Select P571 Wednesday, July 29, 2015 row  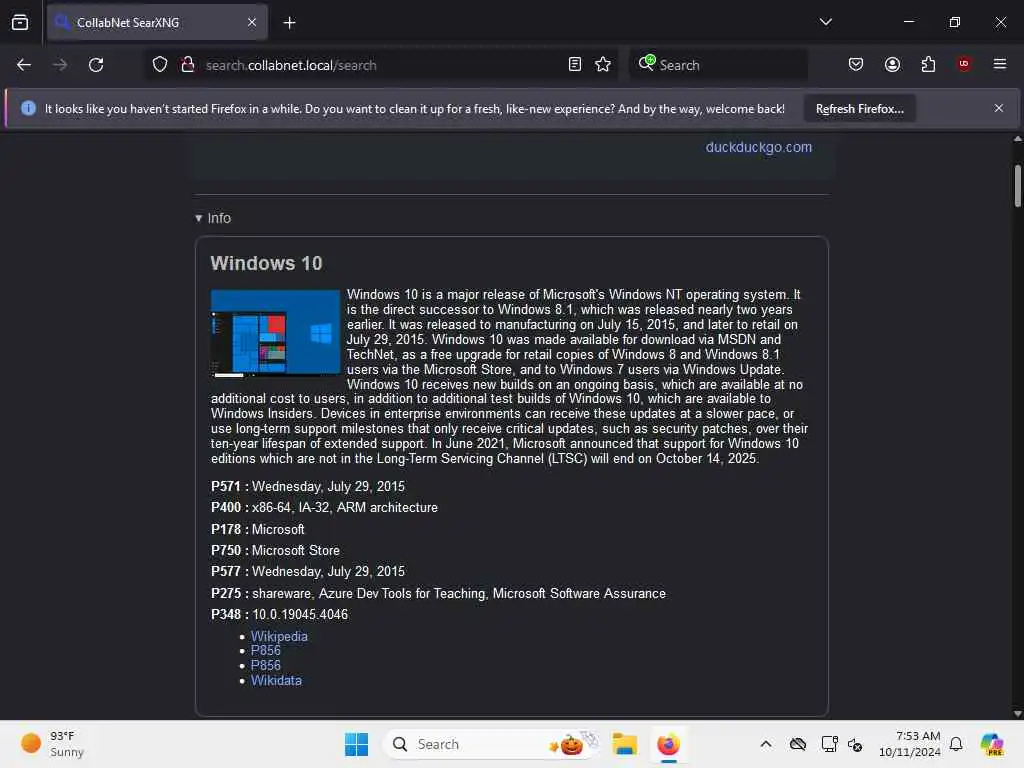tap(308, 487)
